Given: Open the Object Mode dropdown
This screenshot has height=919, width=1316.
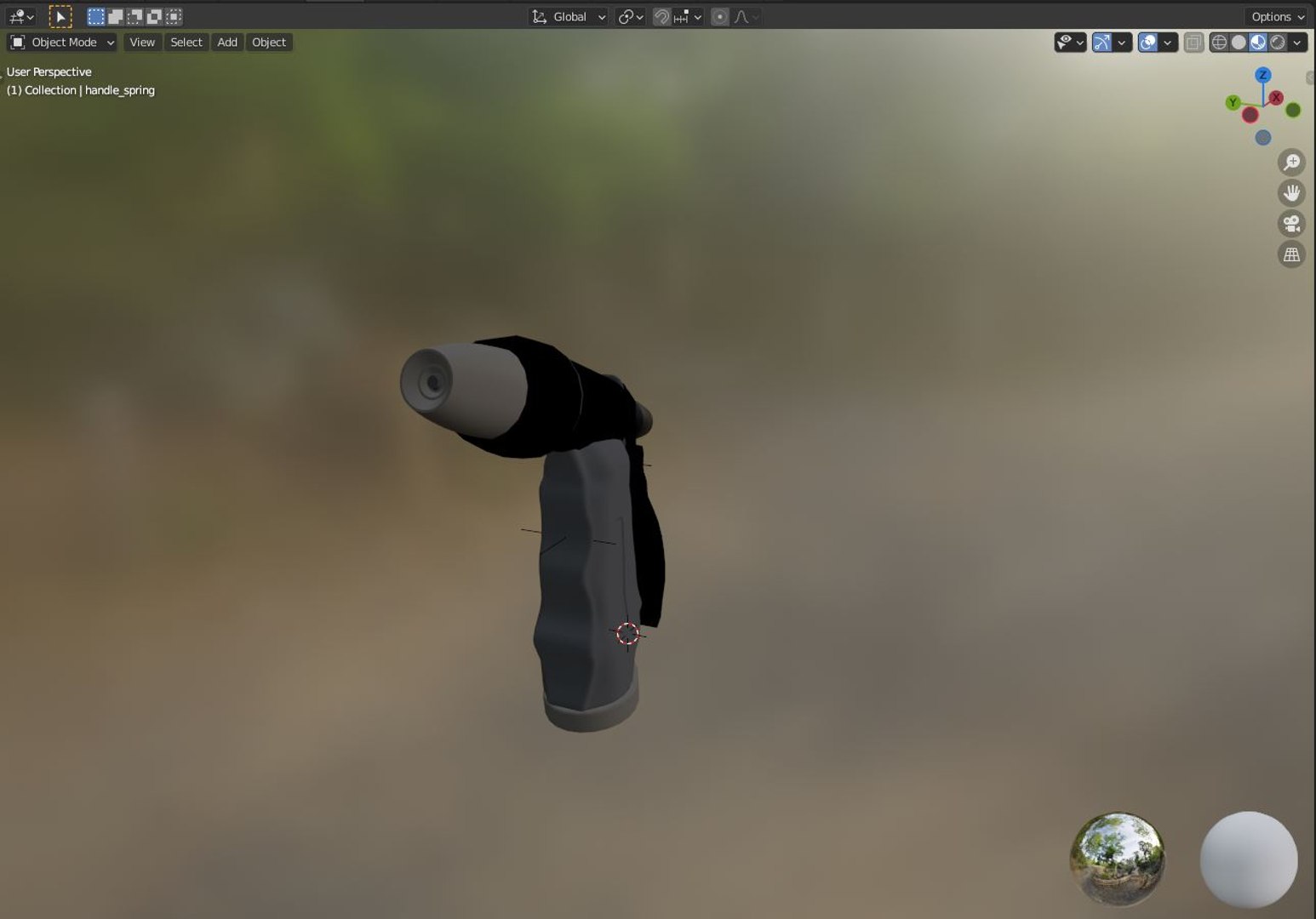Looking at the screenshot, I should (x=62, y=42).
